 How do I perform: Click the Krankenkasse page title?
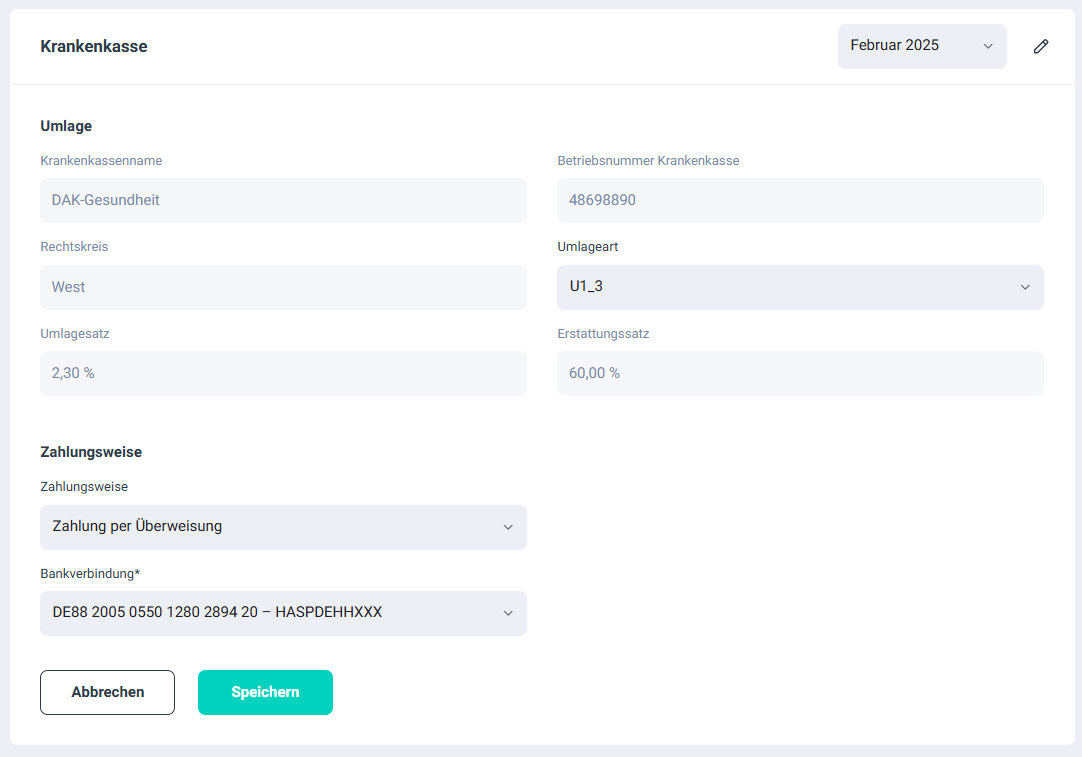(x=94, y=46)
